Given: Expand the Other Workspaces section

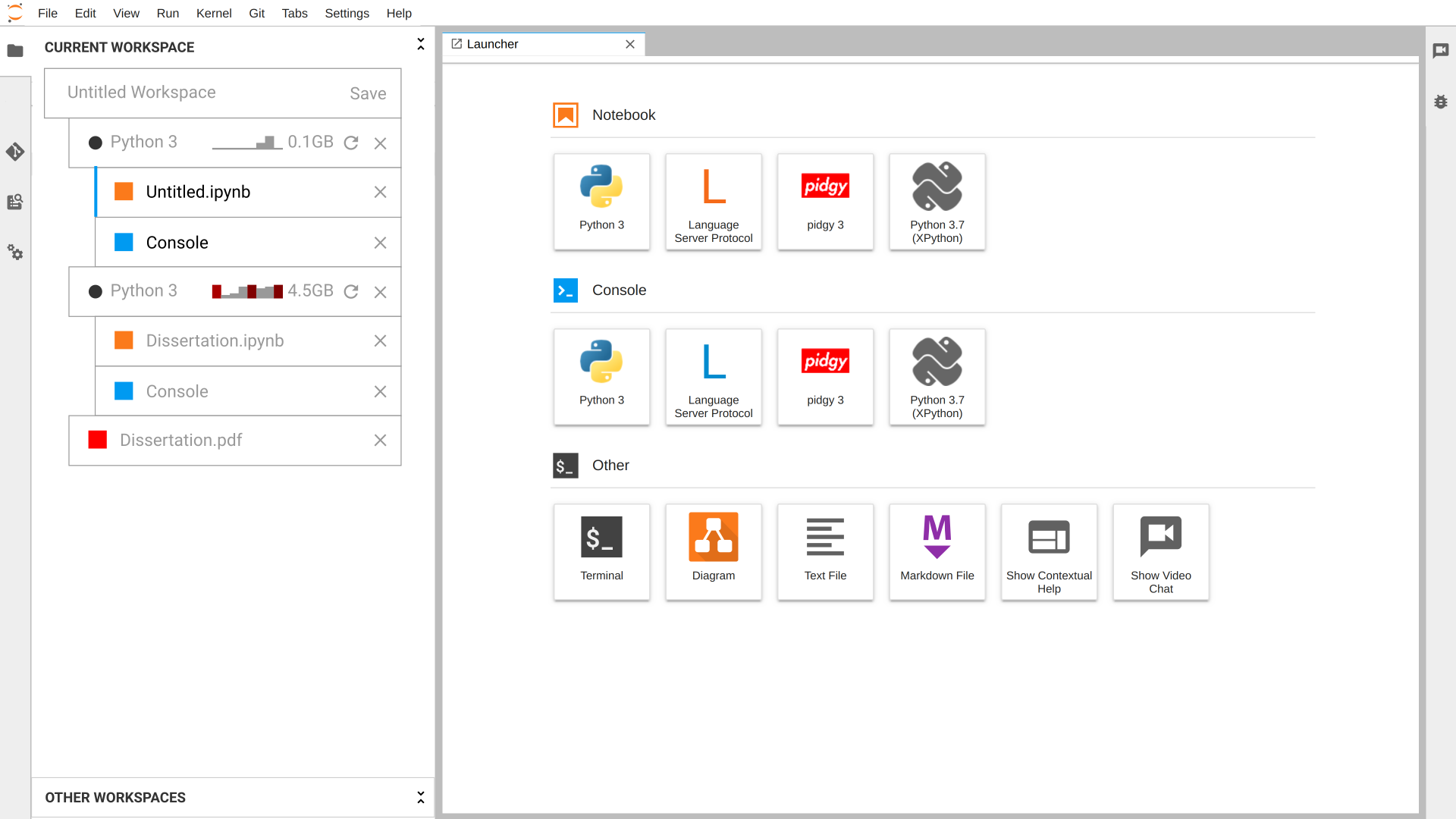Looking at the screenshot, I should (420, 797).
